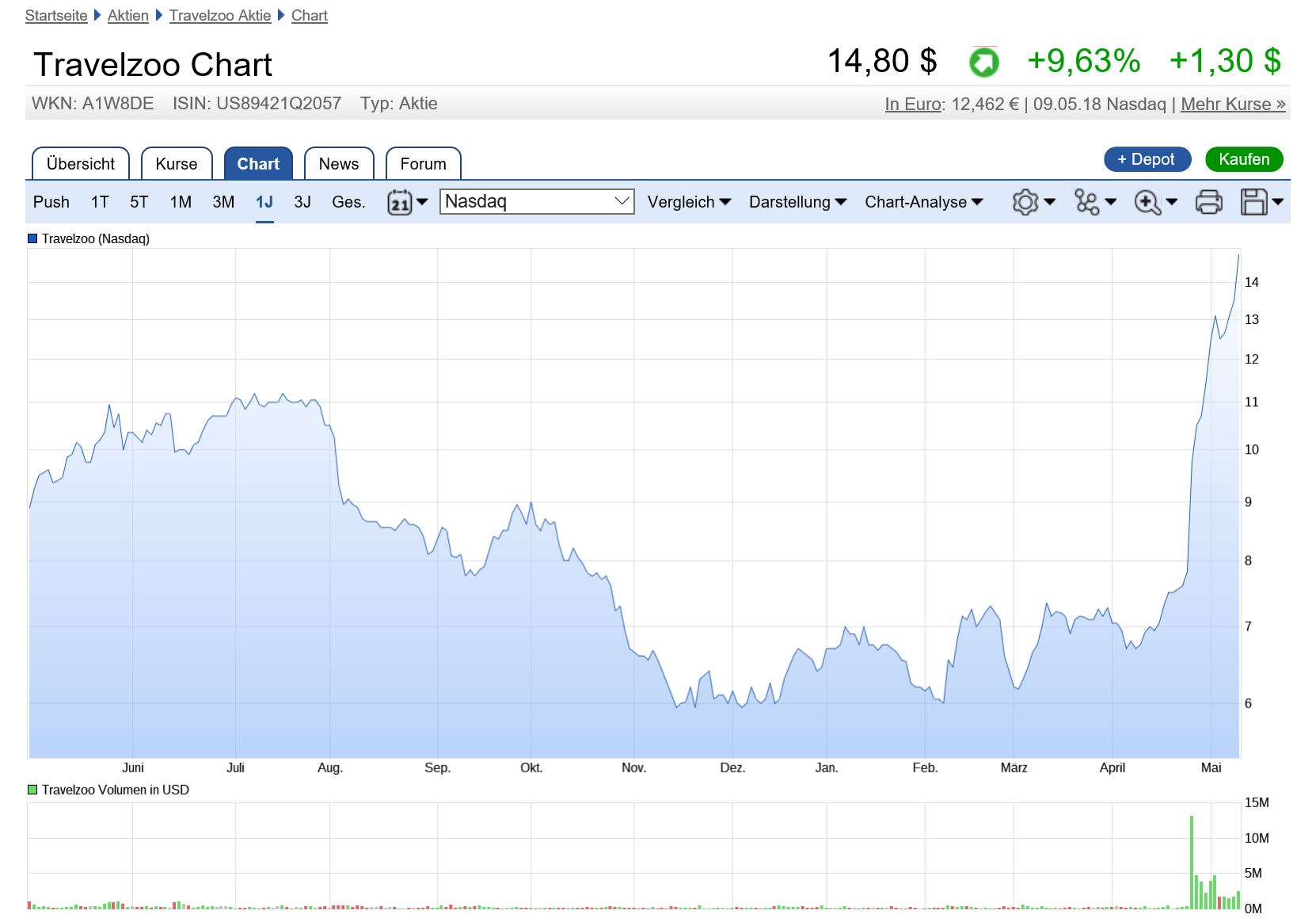Screen dimensions: 1316x922
Task: Click the Chart breadcrumb link
Action: (310, 16)
